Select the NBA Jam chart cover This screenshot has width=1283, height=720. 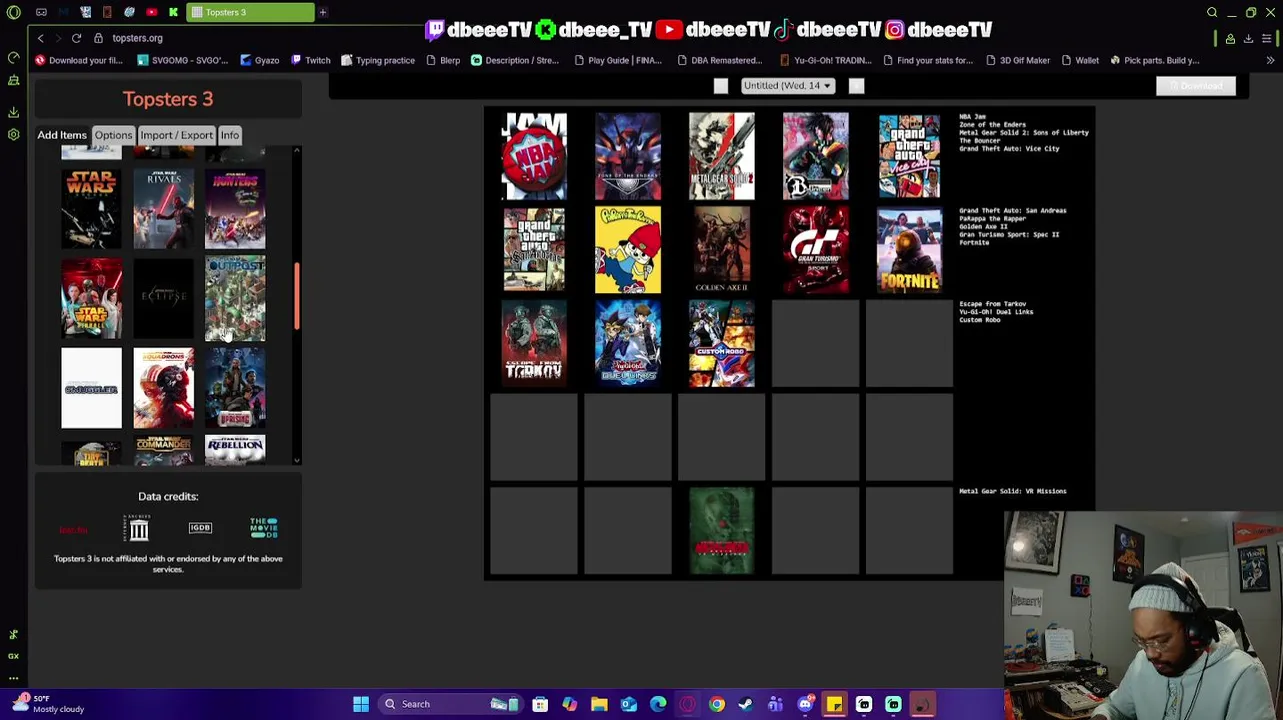pyautogui.click(x=534, y=156)
